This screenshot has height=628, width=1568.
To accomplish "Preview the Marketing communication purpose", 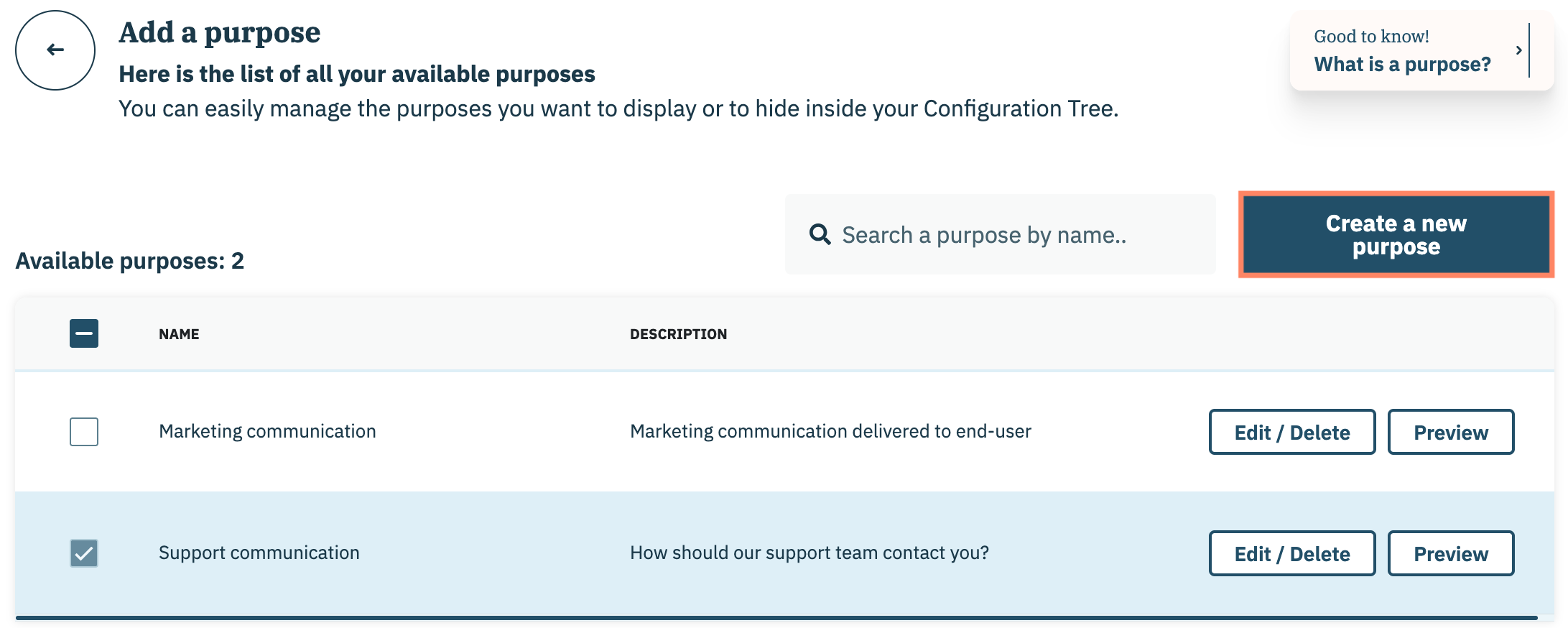I will [1450, 433].
